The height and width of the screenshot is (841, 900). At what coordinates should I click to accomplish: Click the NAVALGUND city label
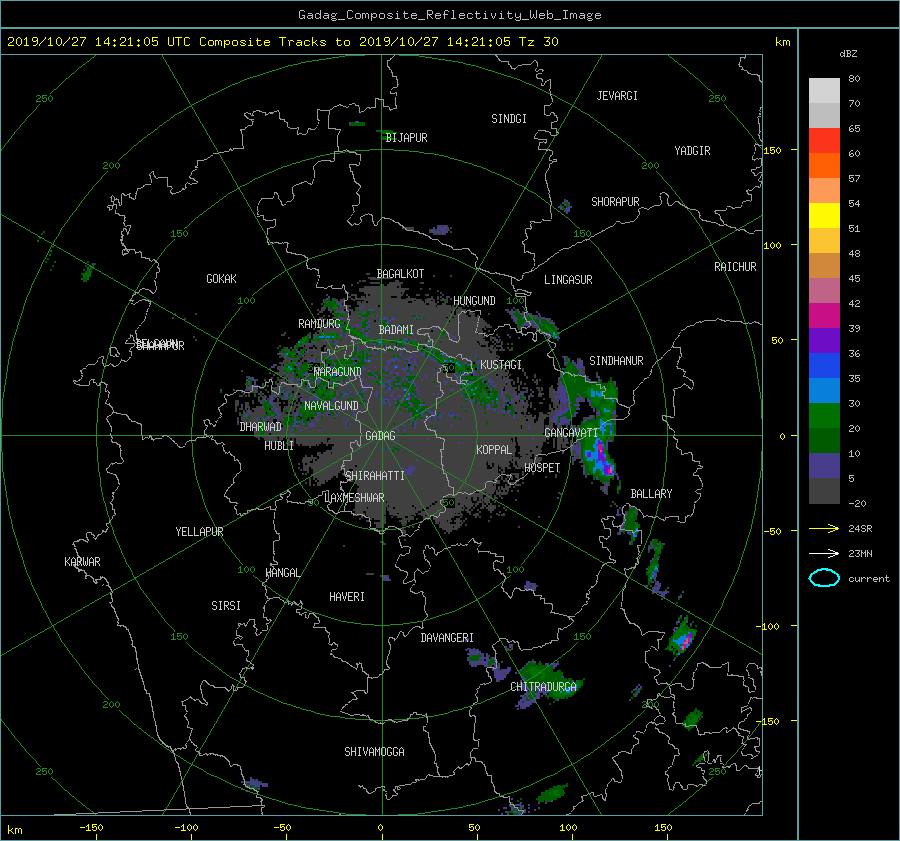(x=331, y=406)
